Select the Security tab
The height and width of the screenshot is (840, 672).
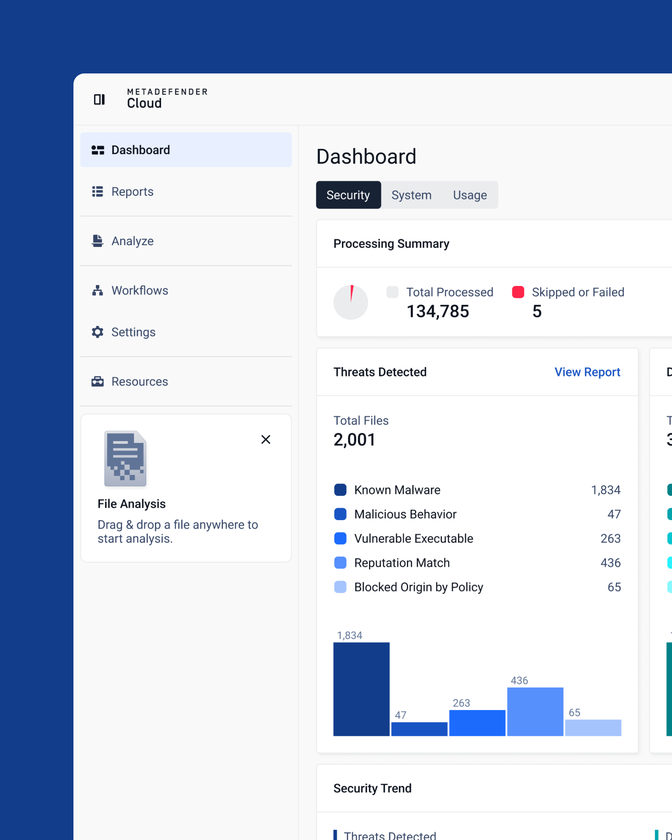(348, 195)
